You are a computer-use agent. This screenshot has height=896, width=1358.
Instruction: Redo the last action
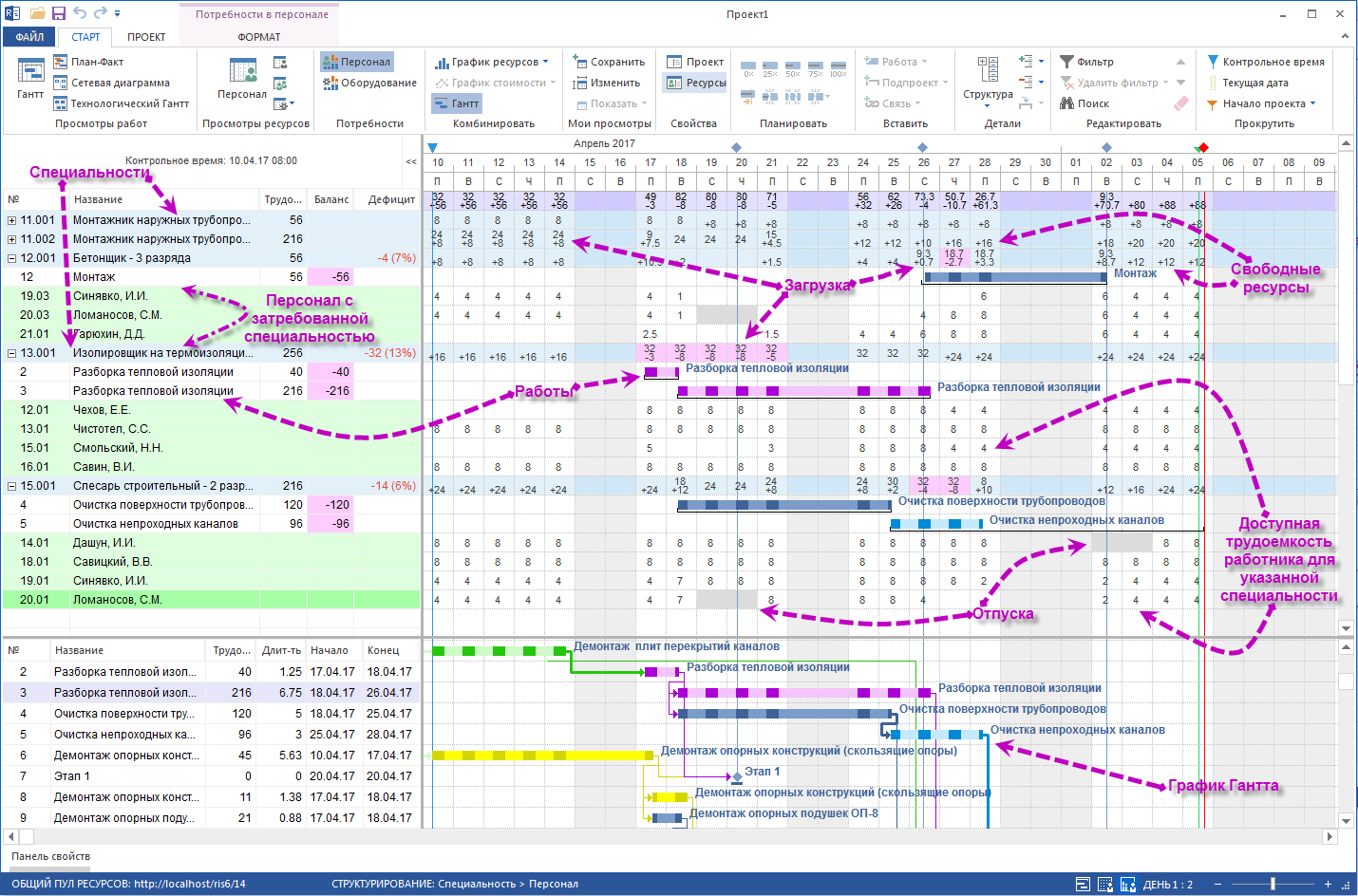point(101,13)
